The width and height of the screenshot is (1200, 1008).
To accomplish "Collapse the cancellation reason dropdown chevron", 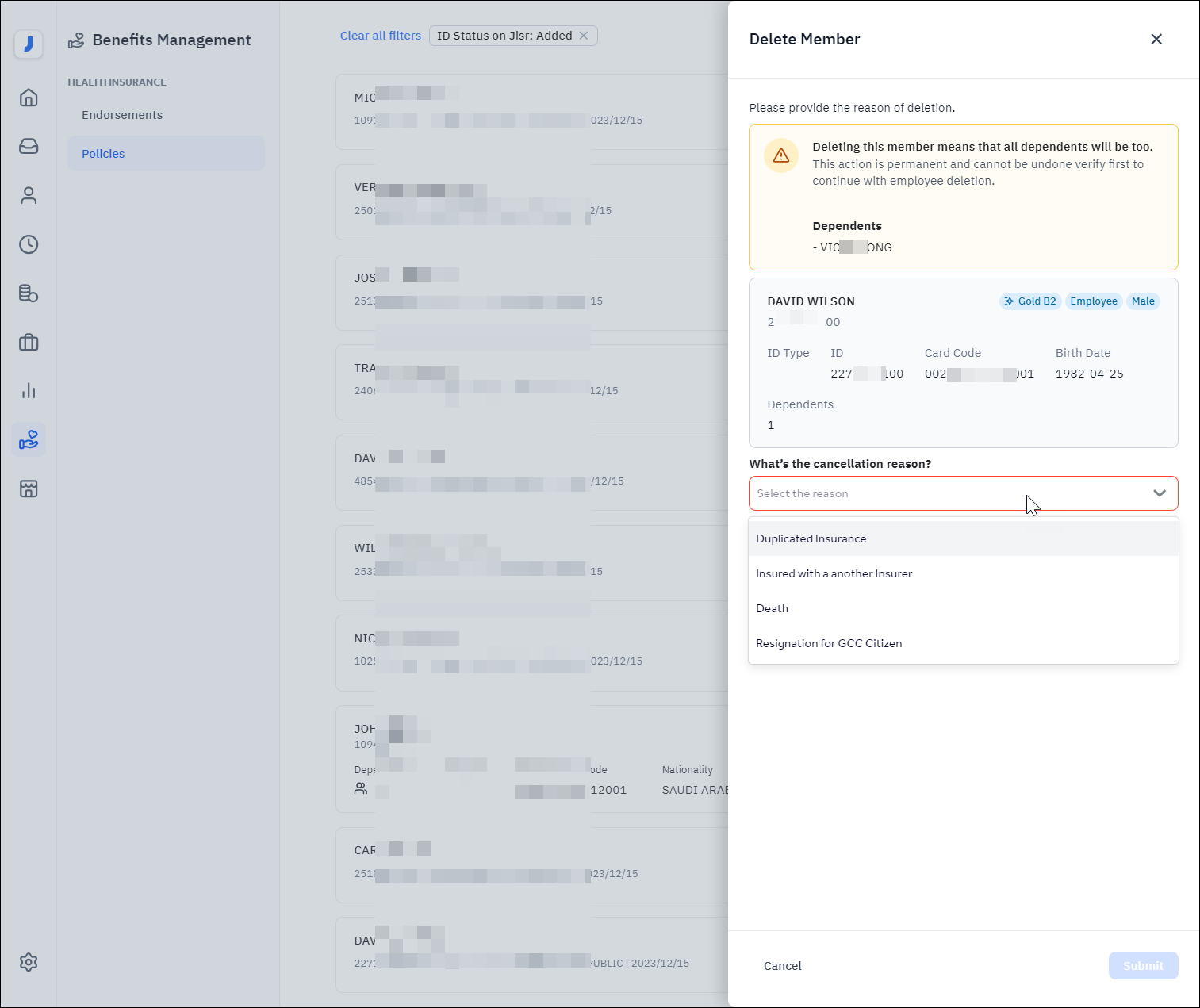I will (1159, 493).
